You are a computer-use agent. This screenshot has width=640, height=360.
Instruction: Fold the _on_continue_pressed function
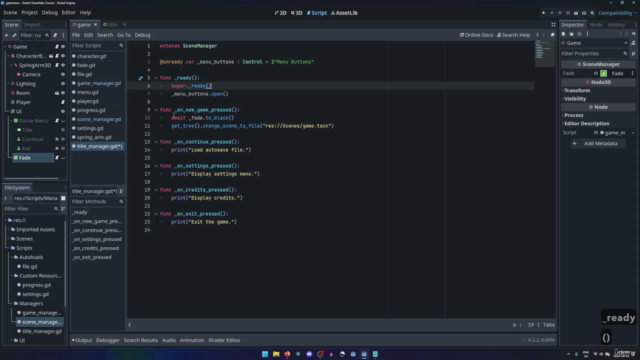156,142
